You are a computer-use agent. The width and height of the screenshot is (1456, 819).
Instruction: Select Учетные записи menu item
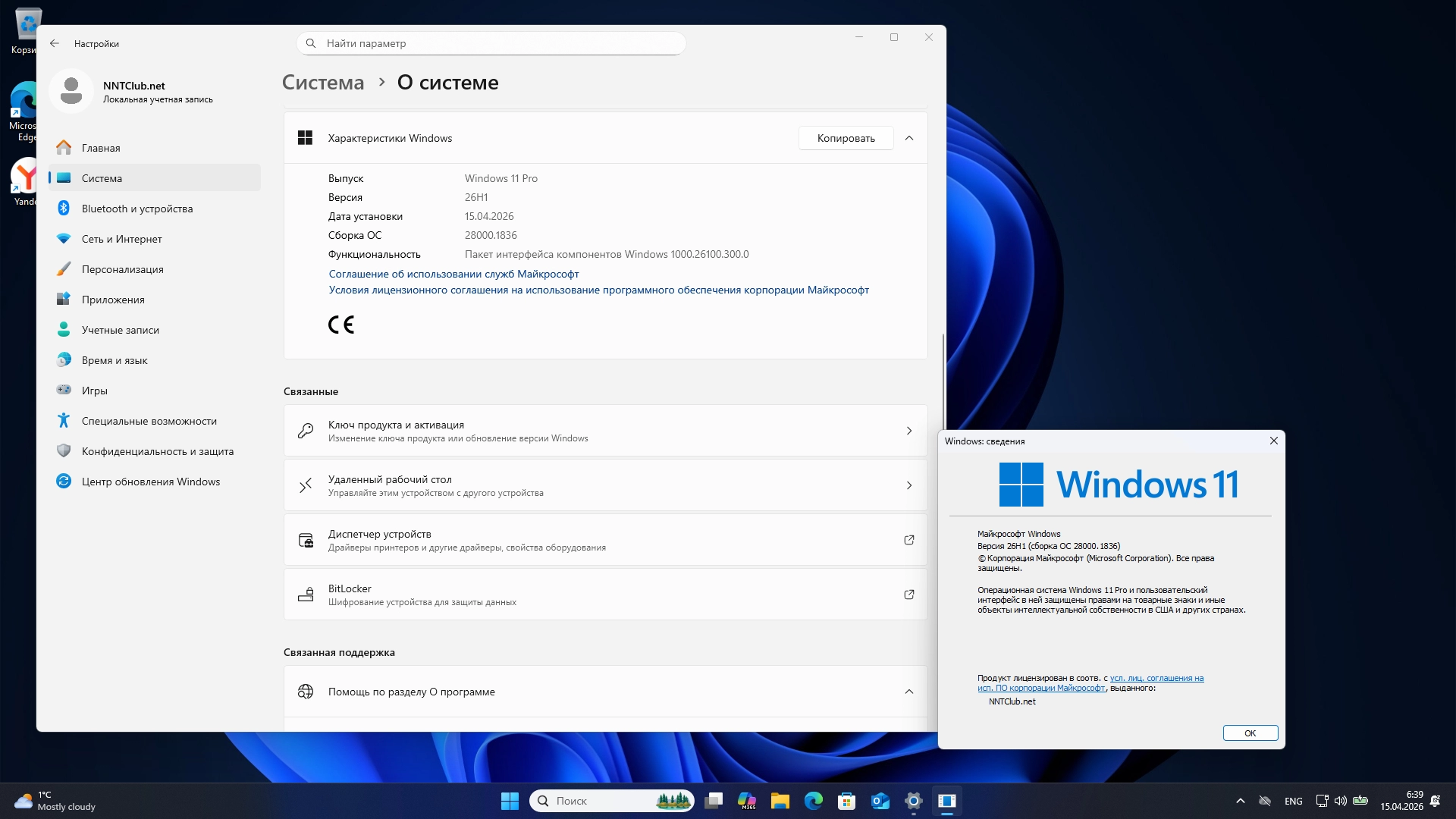(x=120, y=330)
